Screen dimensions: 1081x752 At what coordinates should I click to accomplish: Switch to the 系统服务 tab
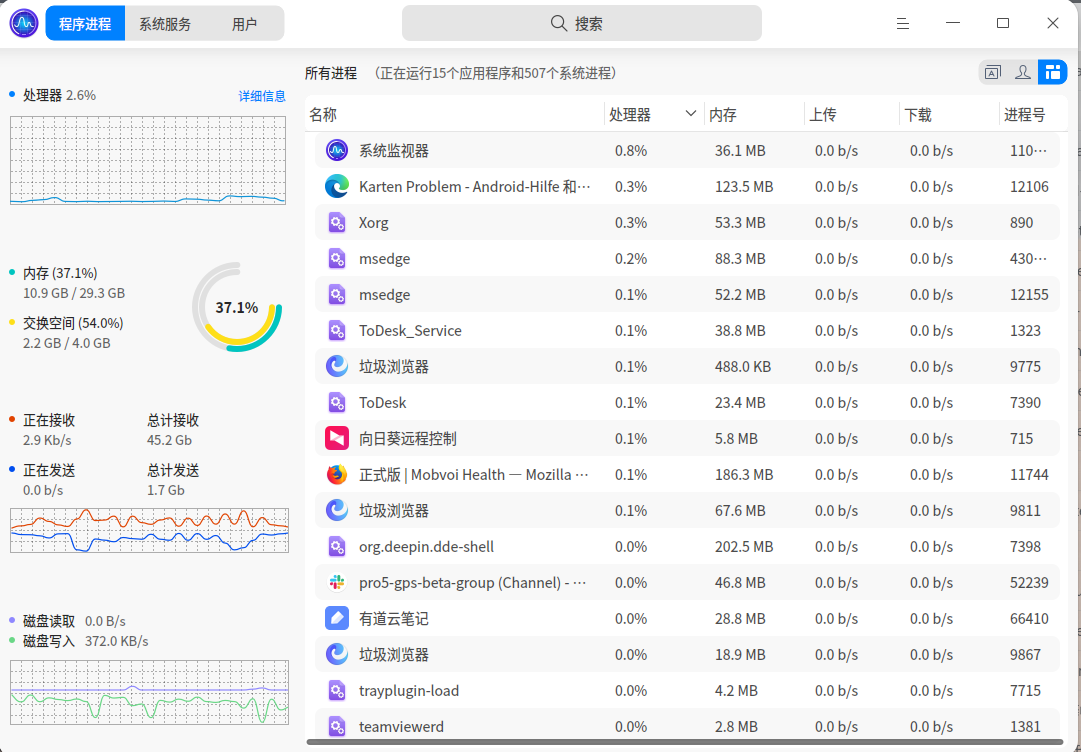pyautogui.click(x=165, y=24)
